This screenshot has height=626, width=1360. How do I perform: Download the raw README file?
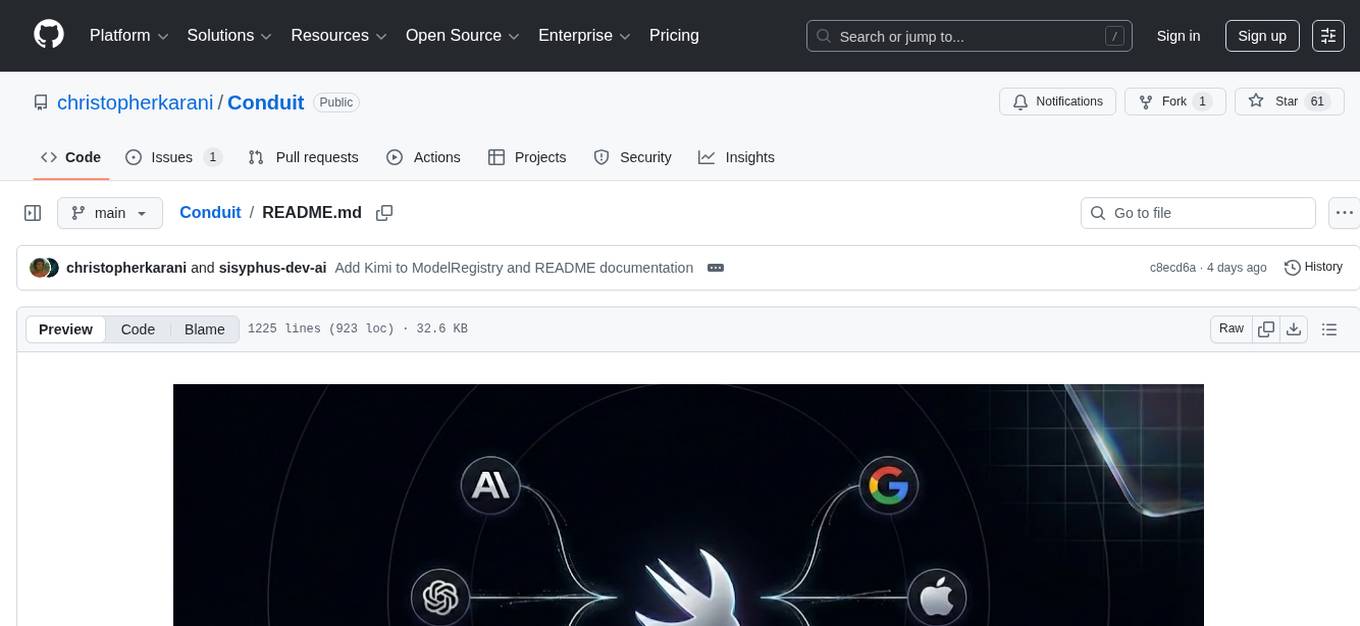(1293, 329)
